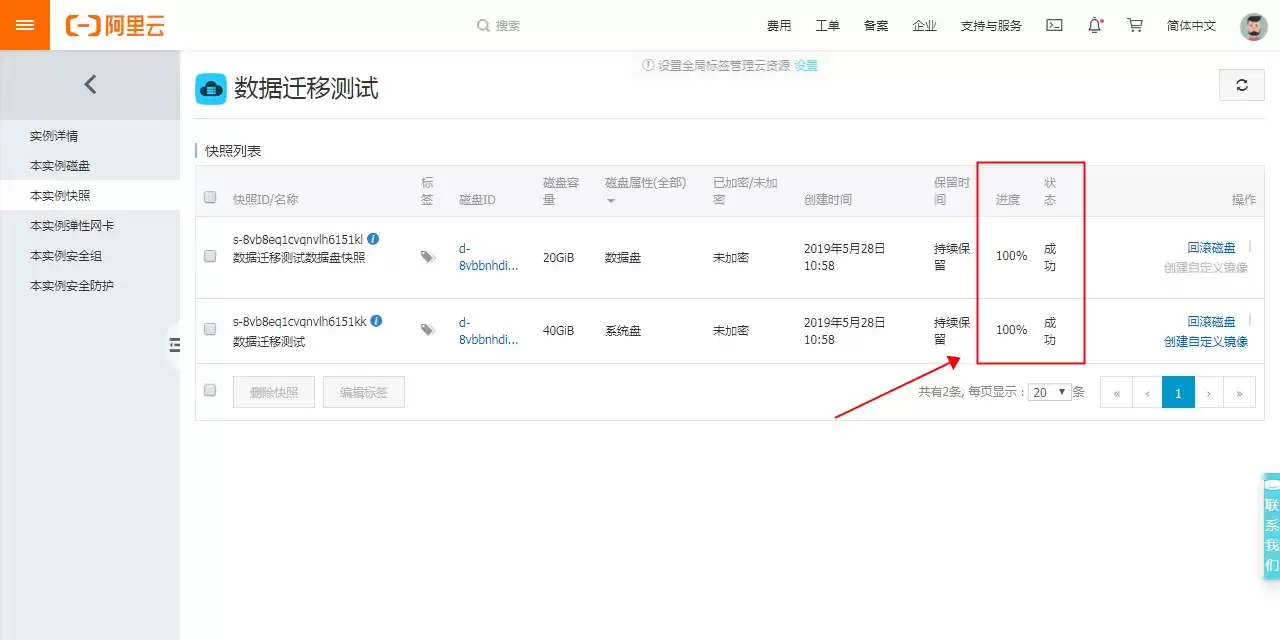1280x640 pixels.
Task: Click the search box in top bar
Action: [x=560, y=26]
